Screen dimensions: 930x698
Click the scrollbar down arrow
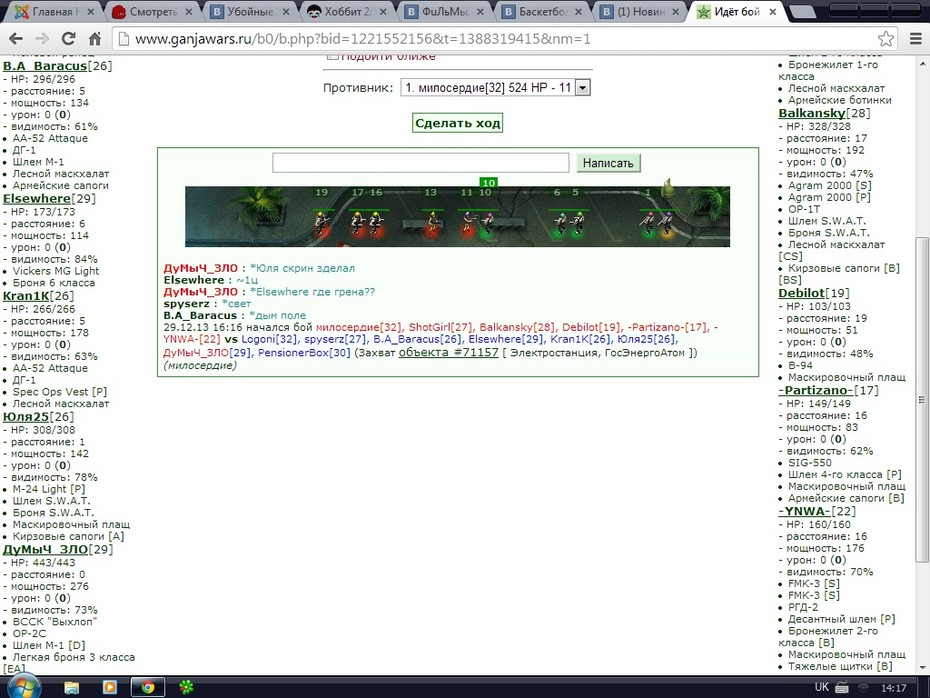click(922, 667)
